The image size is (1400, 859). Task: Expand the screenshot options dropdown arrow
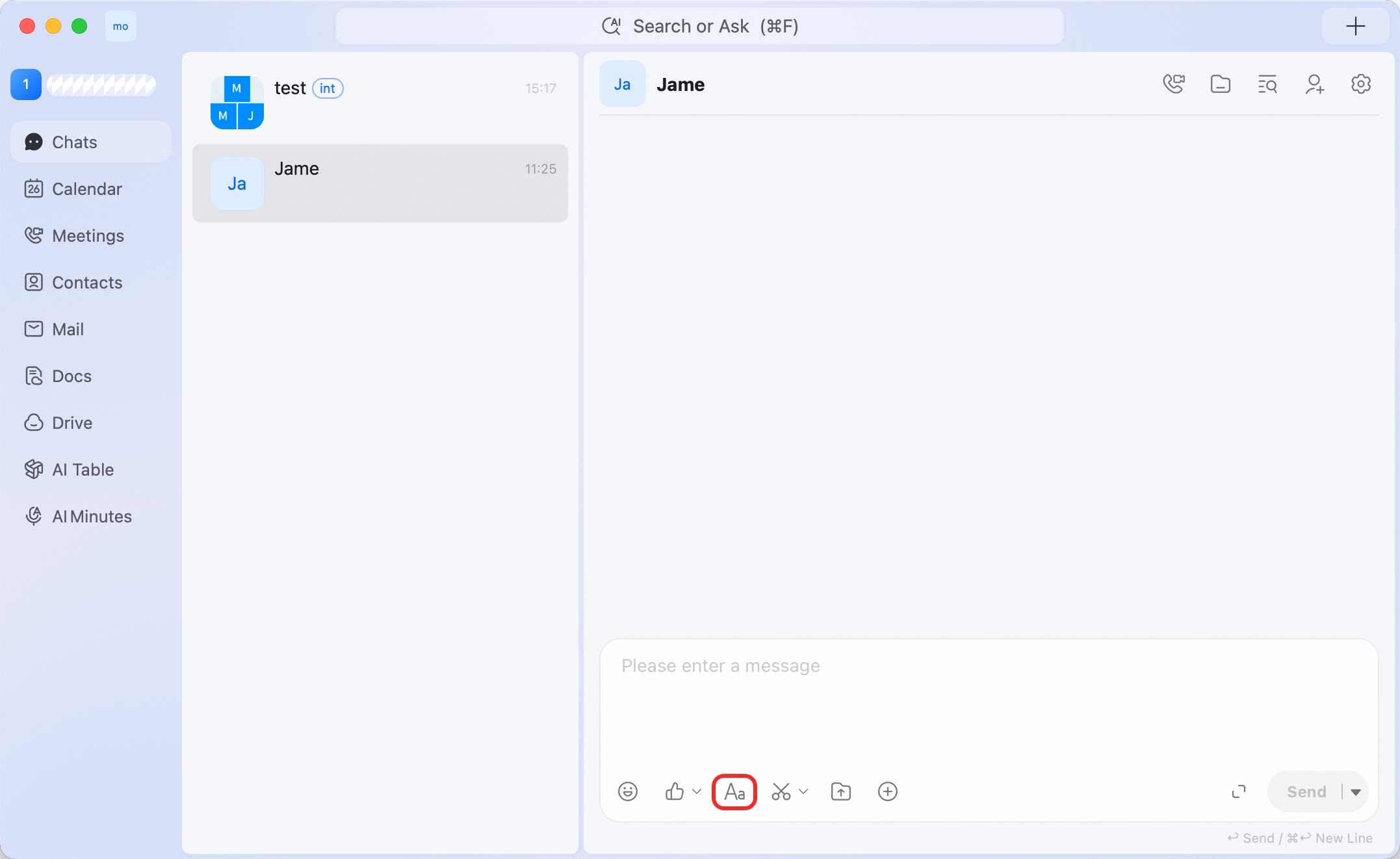(x=803, y=791)
